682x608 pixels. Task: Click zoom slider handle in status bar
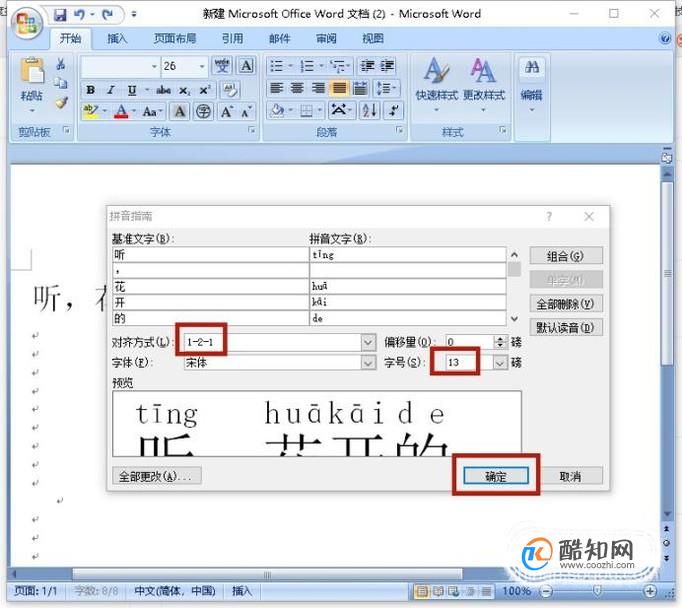click(598, 590)
